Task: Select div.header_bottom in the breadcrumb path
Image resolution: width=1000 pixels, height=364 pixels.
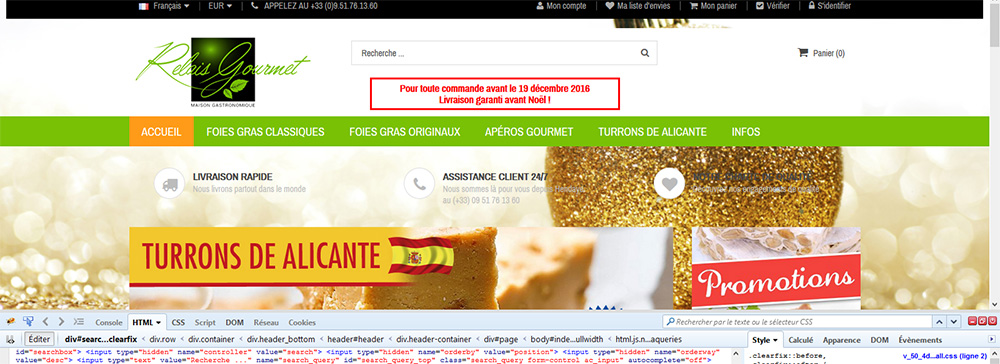Action: click(281, 340)
